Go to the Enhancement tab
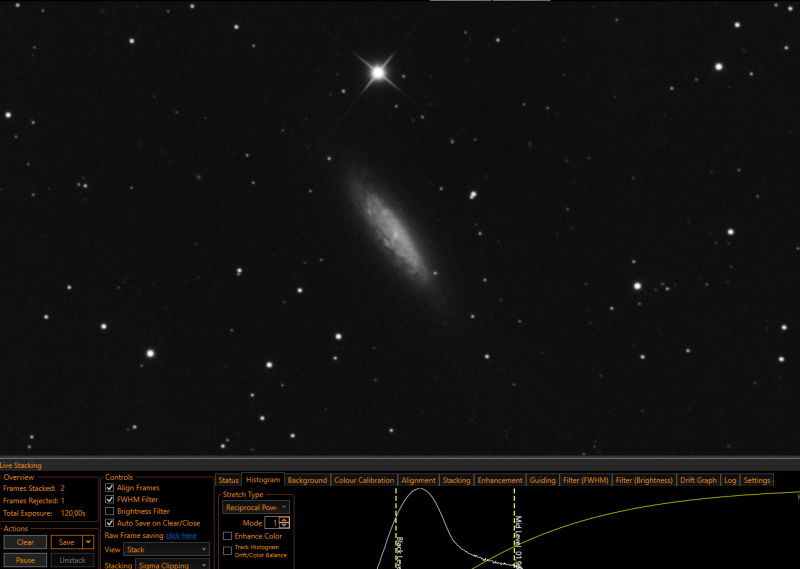Viewport: 800px width, 569px height. (500, 480)
